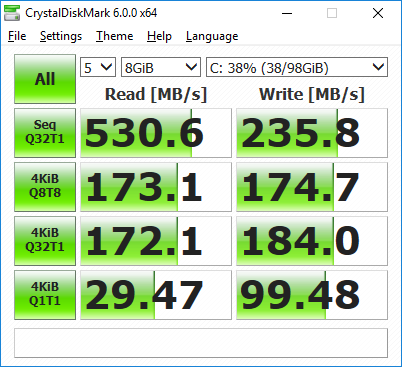
Task: Click the Seq read result 530.6
Action: tap(156, 133)
